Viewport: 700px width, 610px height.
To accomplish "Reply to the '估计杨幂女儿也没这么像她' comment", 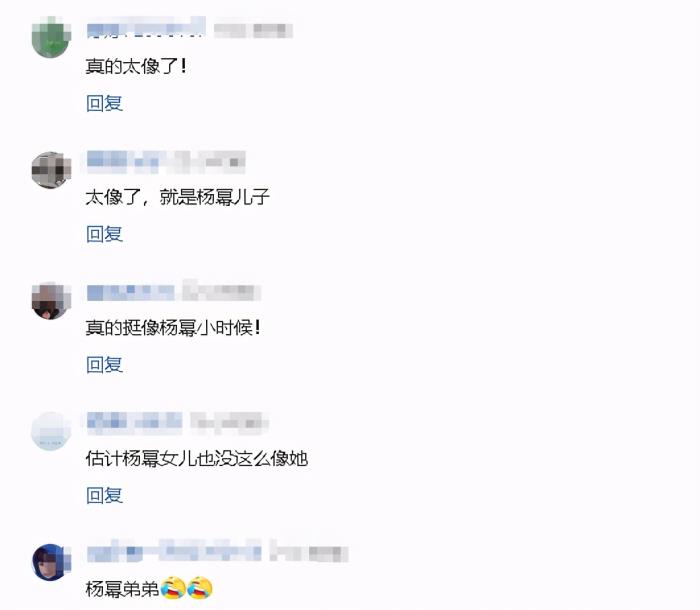I will pos(104,496).
